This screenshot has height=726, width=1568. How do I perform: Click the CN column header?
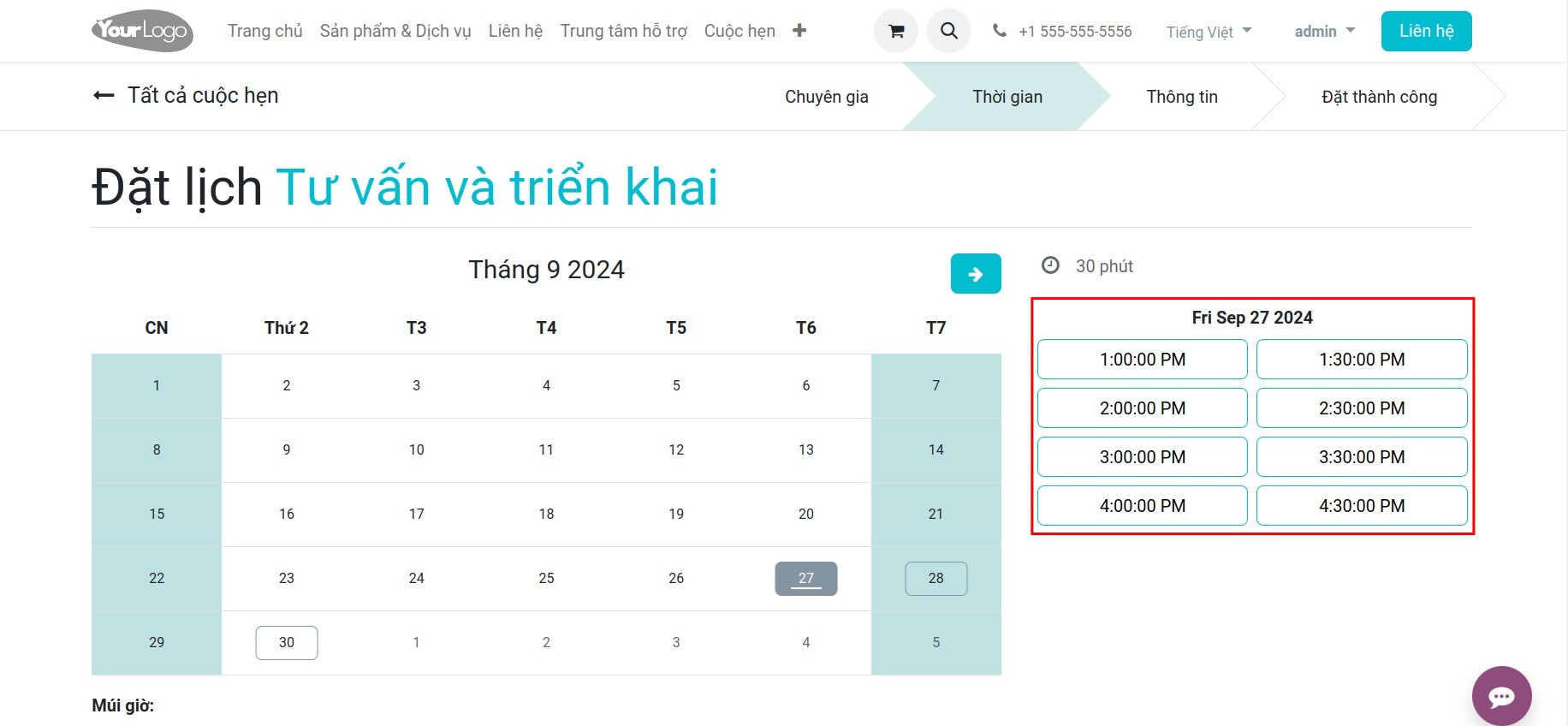[x=157, y=328]
